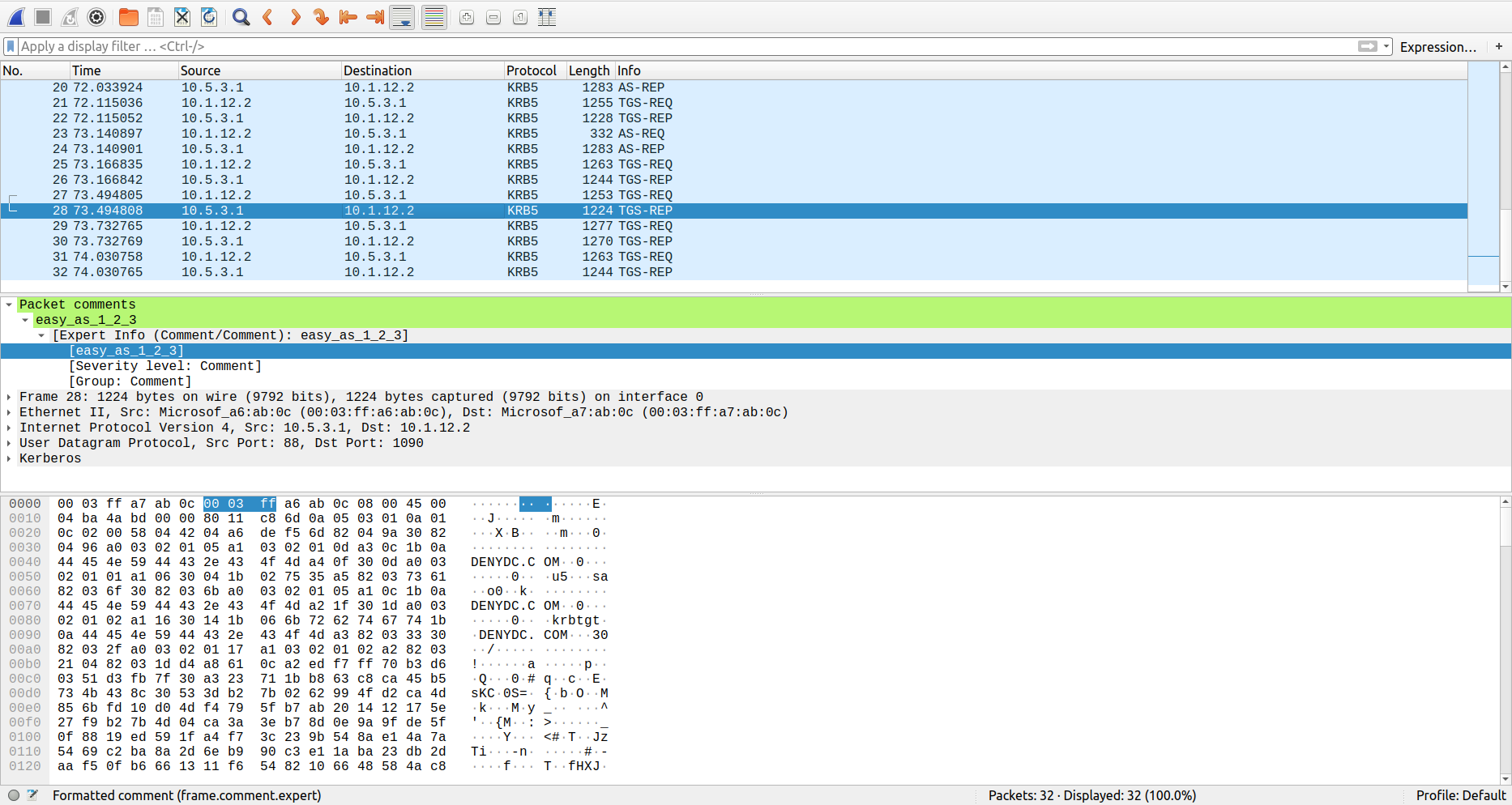This screenshot has height=805, width=1512.
Task: Select packet 20 AS-REP row
Action: tap(734, 87)
